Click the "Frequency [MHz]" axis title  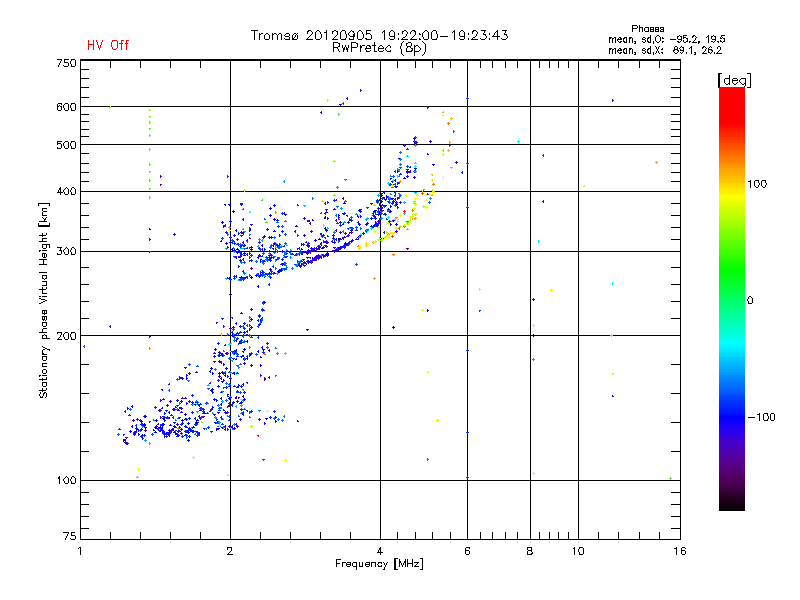[379, 564]
